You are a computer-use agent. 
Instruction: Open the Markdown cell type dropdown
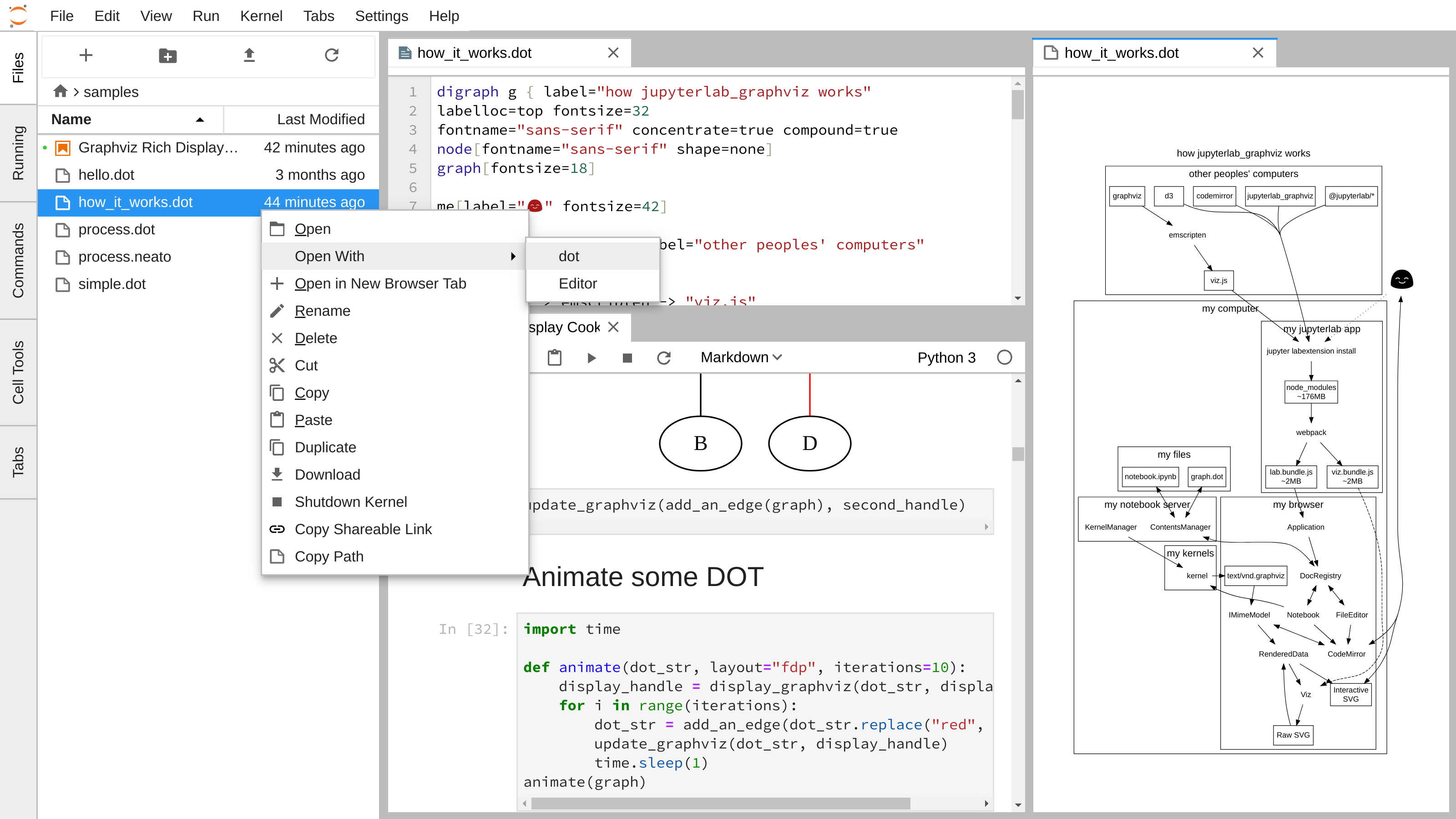click(x=740, y=358)
